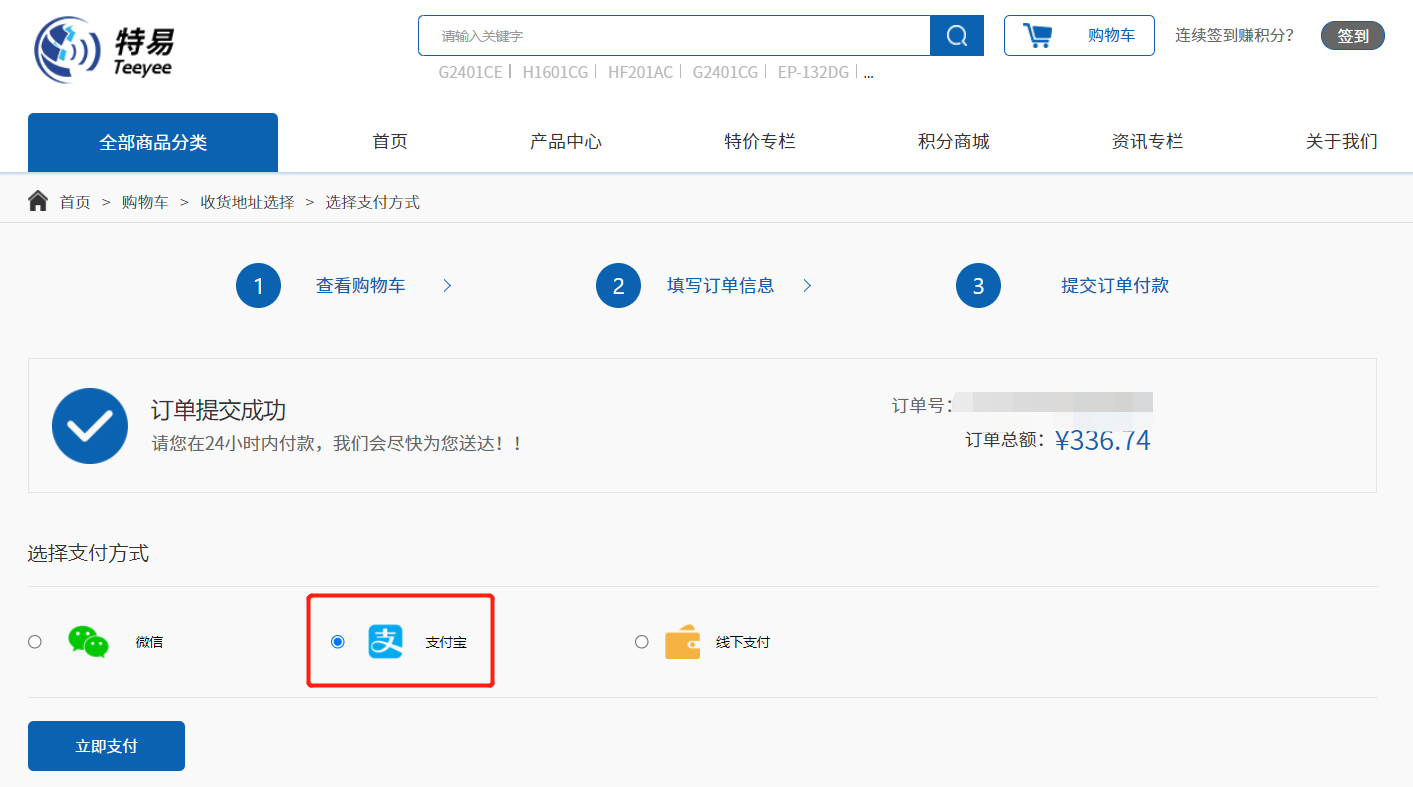Open the 积分商城 navigation tab
The height and width of the screenshot is (787, 1413).
pyautogui.click(x=953, y=142)
